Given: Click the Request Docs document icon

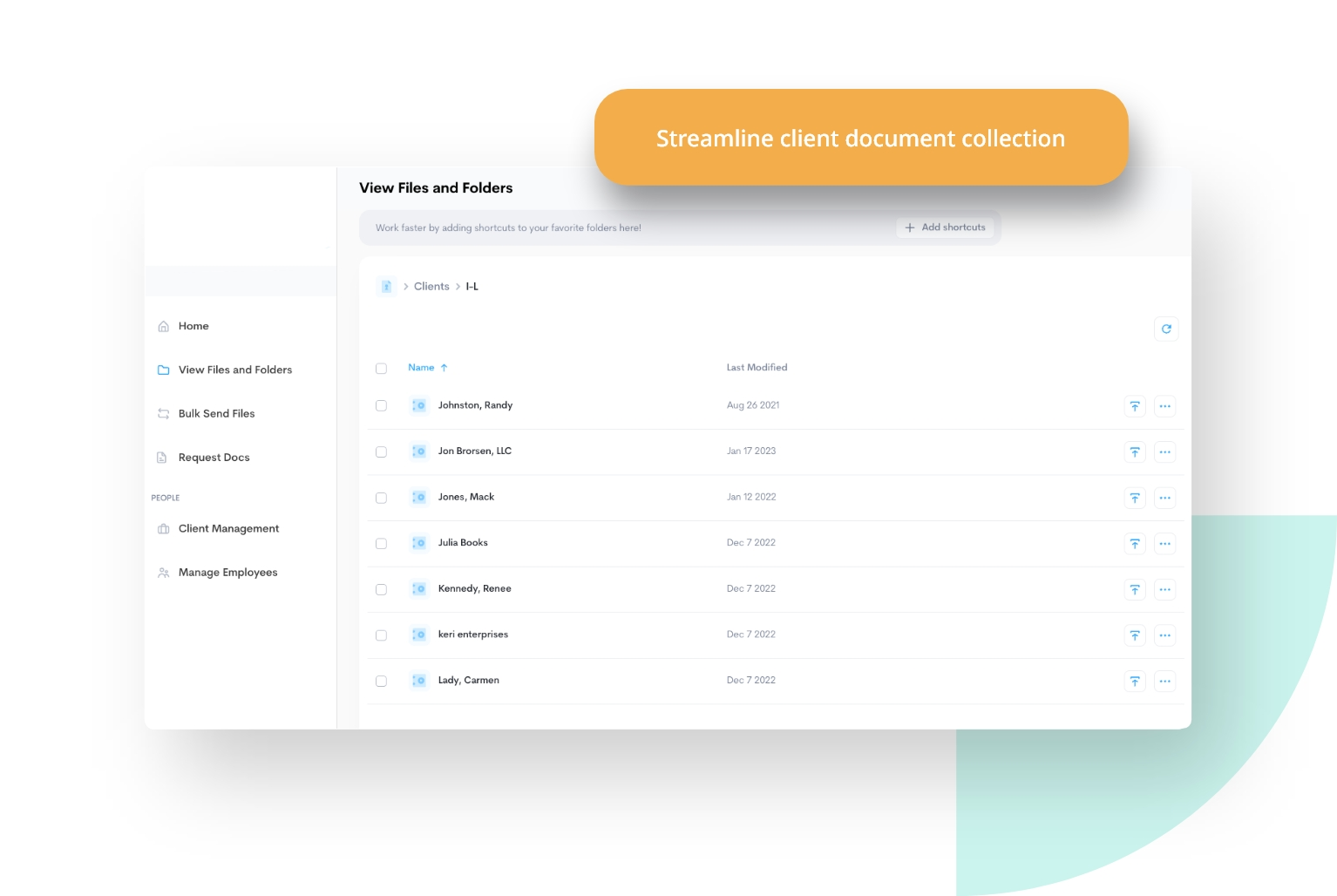Looking at the screenshot, I should coord(162,458).
